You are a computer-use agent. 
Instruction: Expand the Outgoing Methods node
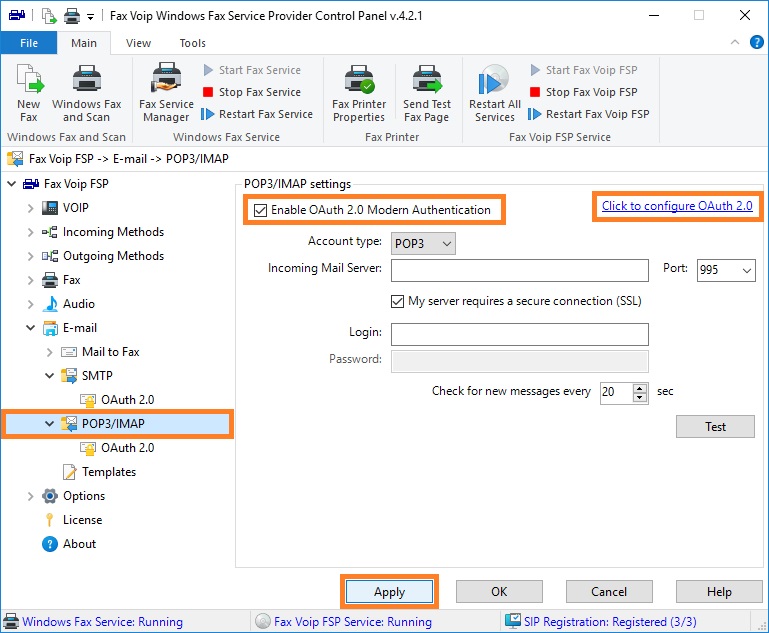[30, 256]
